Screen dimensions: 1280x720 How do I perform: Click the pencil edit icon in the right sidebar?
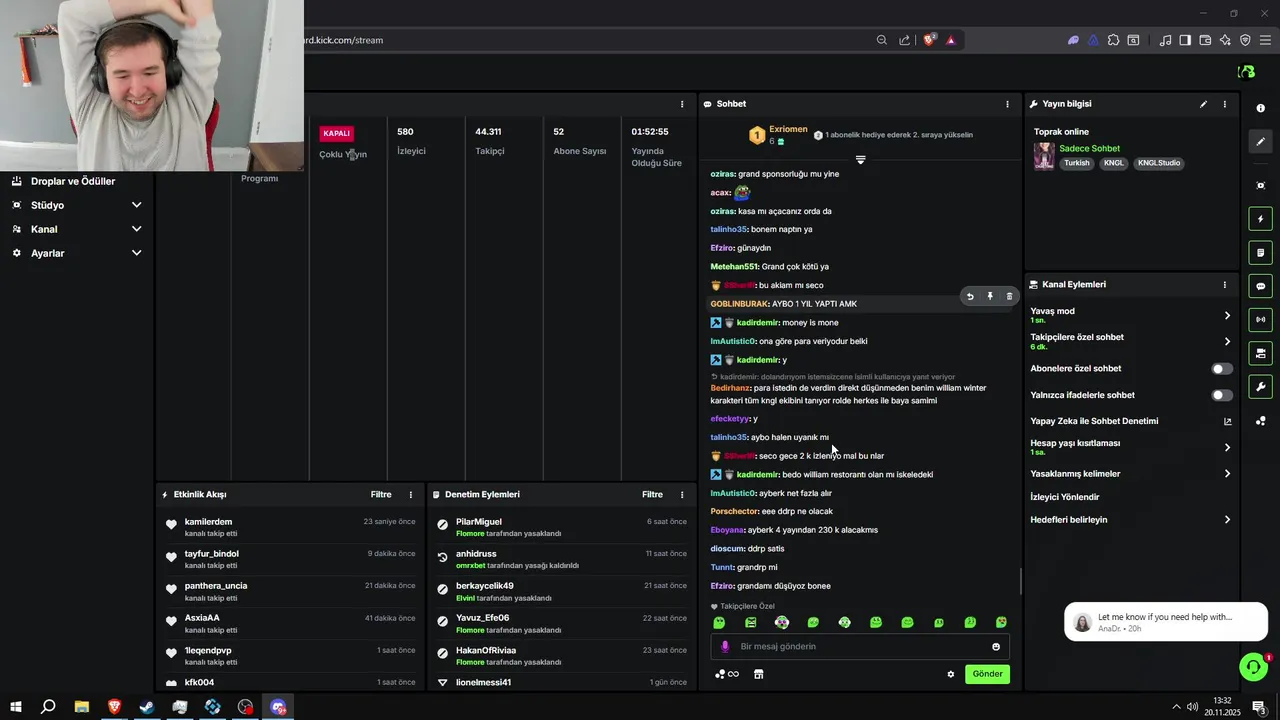(x=1260, y=142)
